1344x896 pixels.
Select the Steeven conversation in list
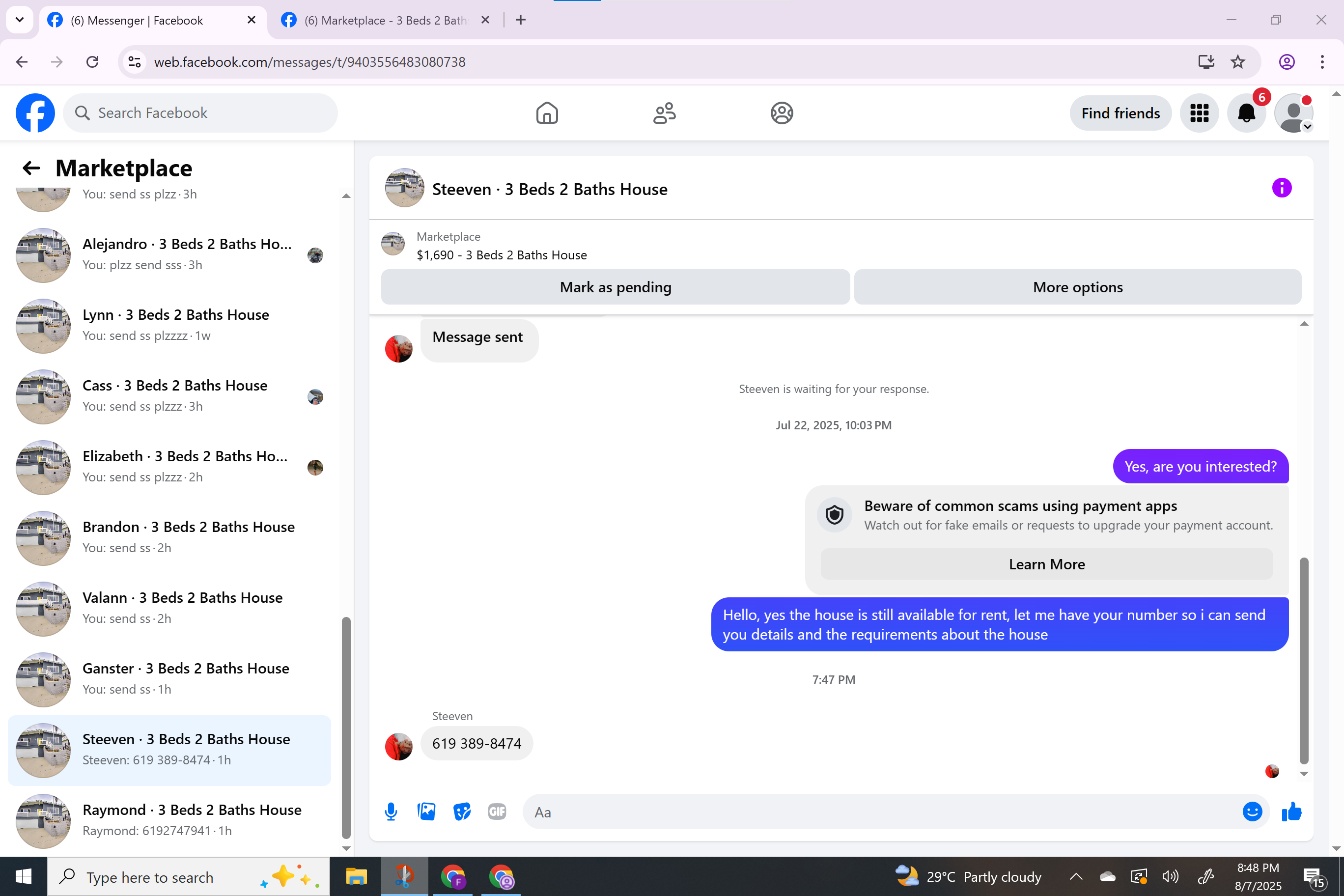[169, 750]
